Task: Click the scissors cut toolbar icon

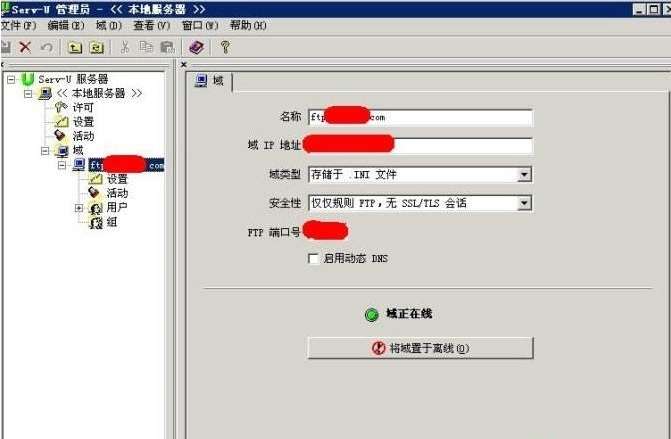Action: coord(125,47)
